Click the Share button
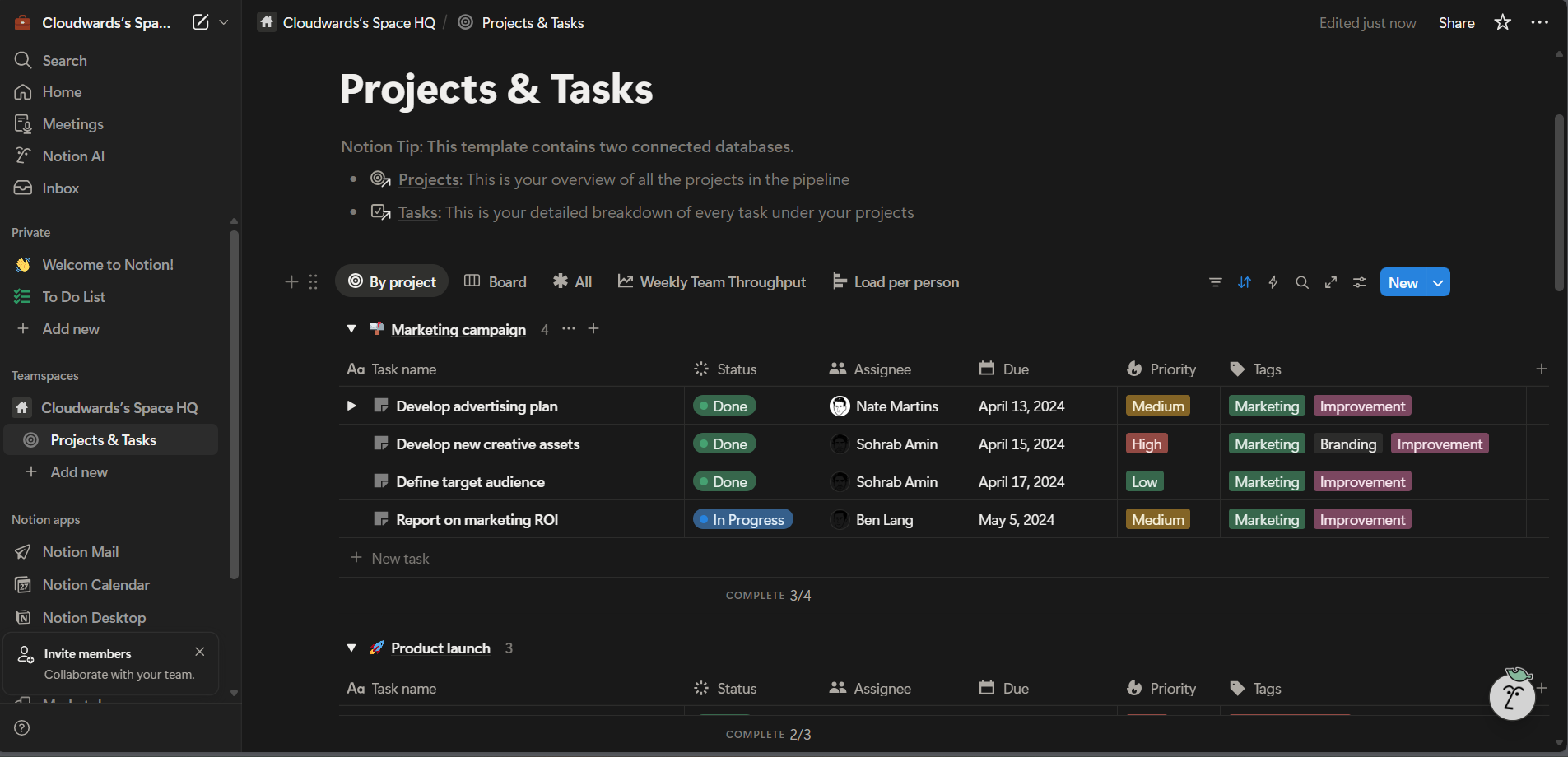1568x757 pixels. pyautogui.click(x=1456, y=23)
